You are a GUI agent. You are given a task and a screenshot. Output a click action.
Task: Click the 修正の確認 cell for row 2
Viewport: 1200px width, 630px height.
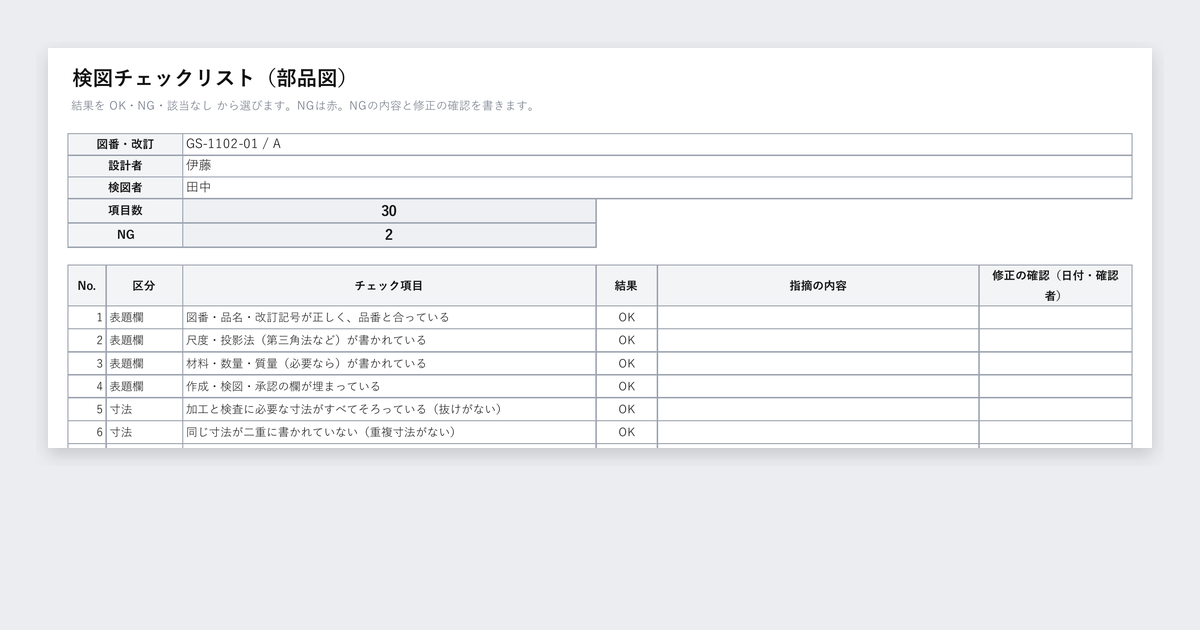pos(1055,340)
